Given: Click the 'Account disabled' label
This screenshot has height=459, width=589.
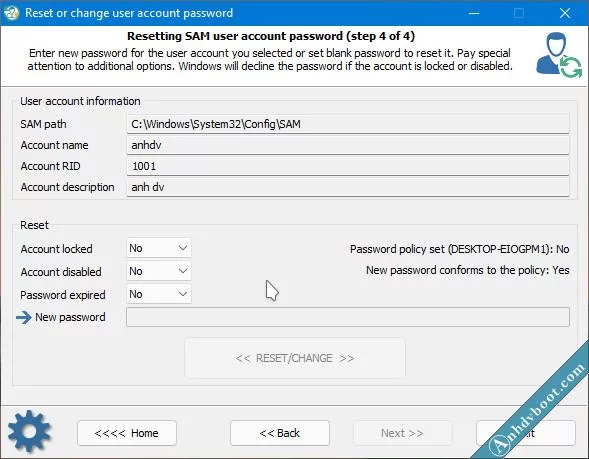Looking at the screenshot, I should 61,272.
